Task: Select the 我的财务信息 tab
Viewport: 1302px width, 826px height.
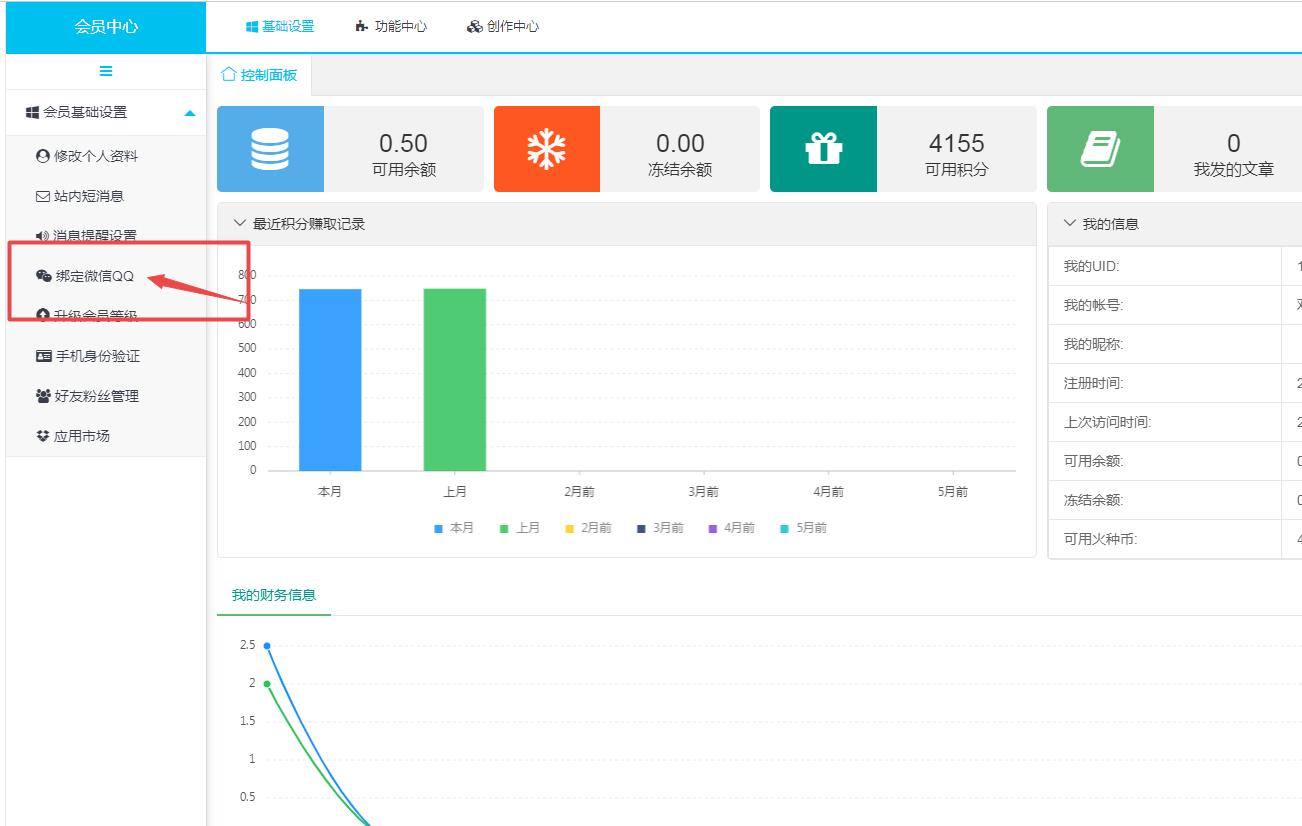Action: coord(274,595)
